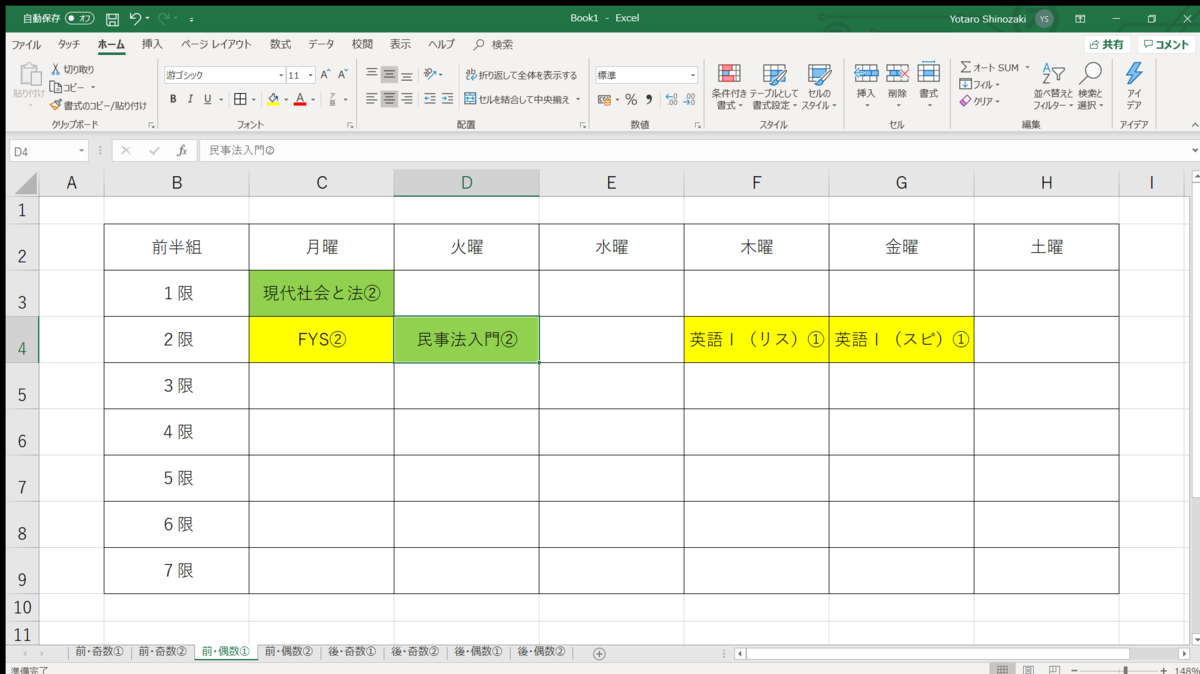Click the Comments (コメント) button
The width and height of the screenshot is (1200, 674).
coord(1166,44)
